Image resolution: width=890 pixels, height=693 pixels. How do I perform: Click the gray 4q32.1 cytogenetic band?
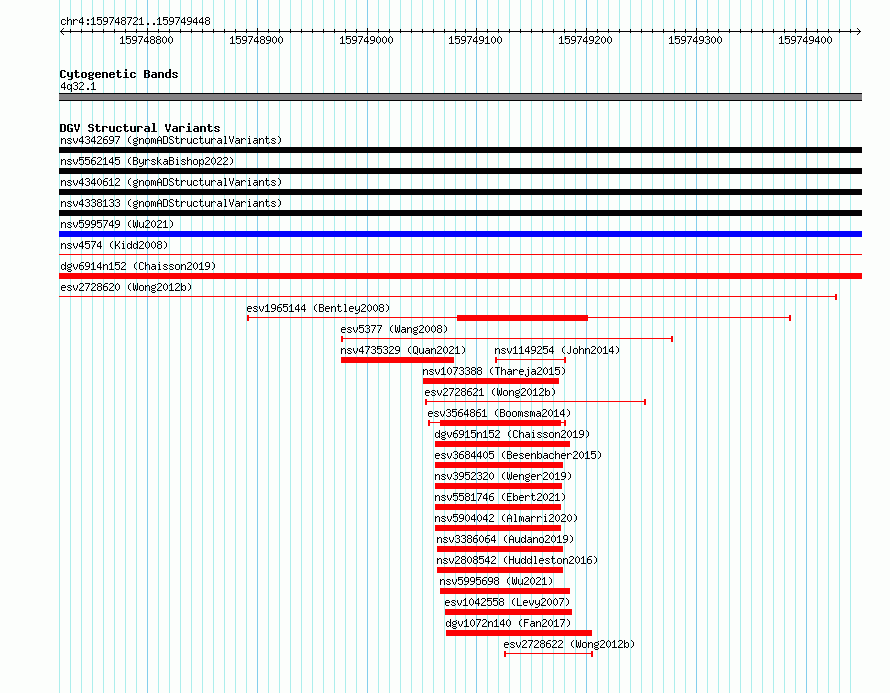pos(460,97)
